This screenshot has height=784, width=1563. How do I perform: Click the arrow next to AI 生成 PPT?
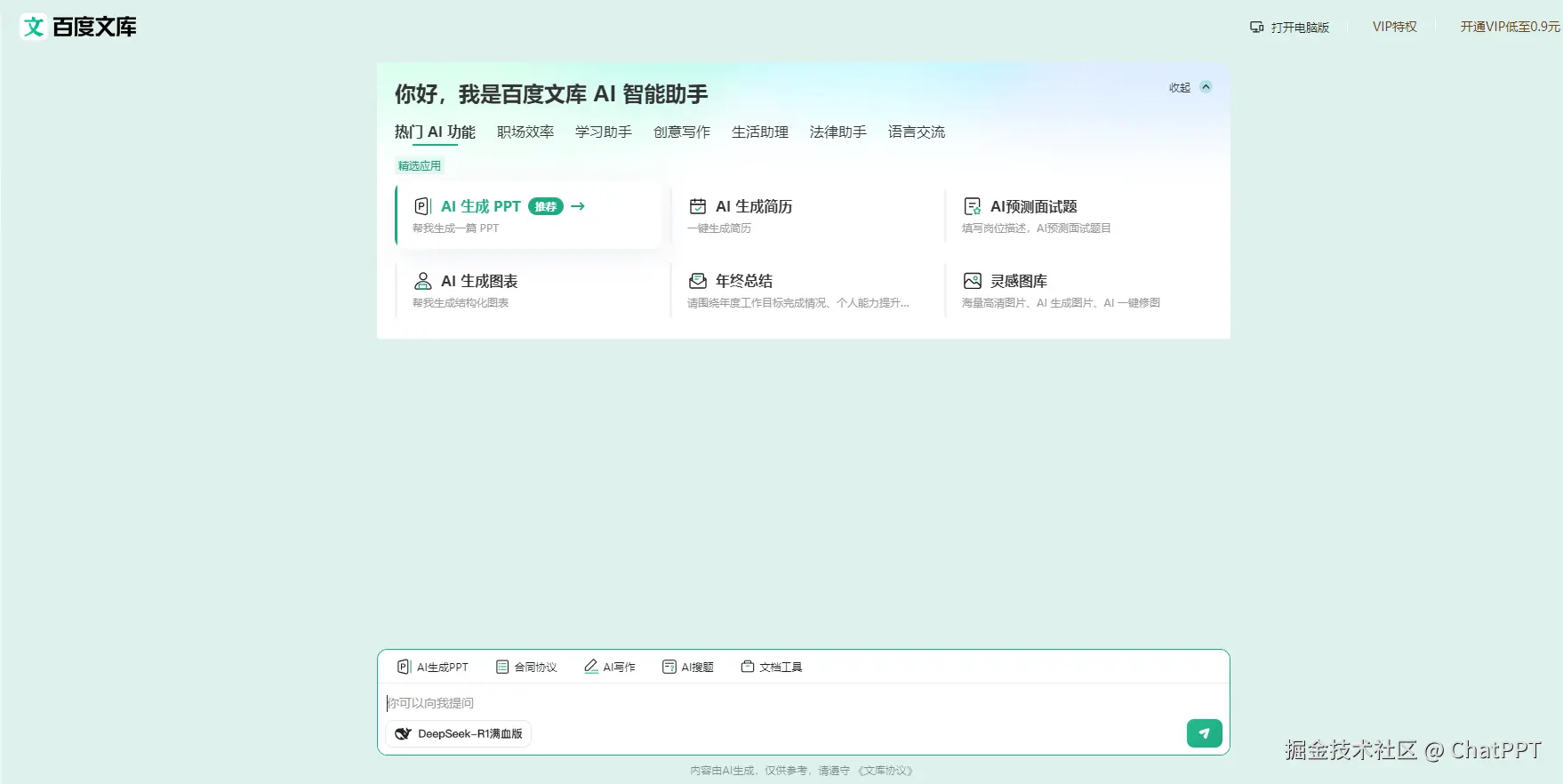pos(578,206)
